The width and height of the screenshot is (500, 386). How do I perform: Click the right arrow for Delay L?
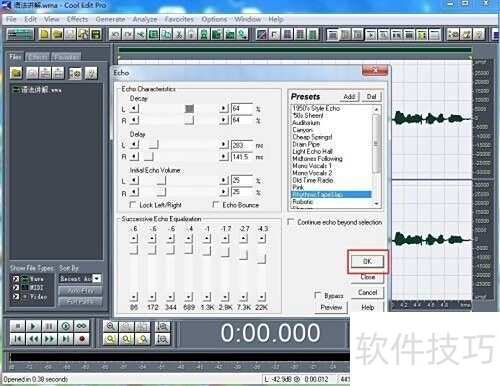click(224, 145)
